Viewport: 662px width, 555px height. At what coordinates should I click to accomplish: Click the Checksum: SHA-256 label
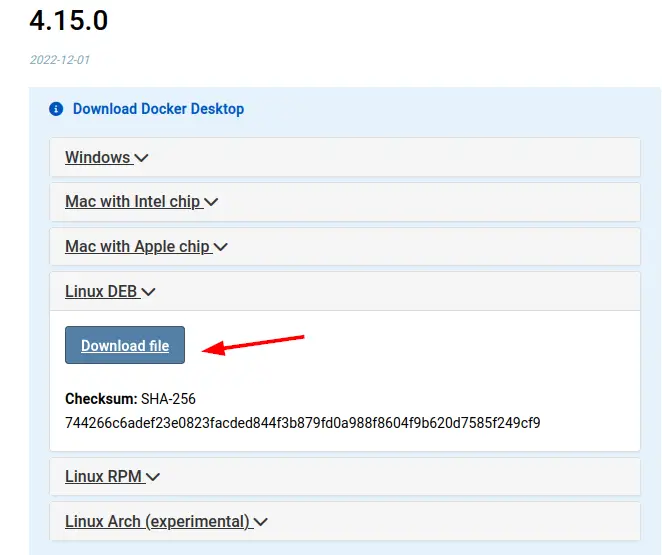(x=130, y=399)
